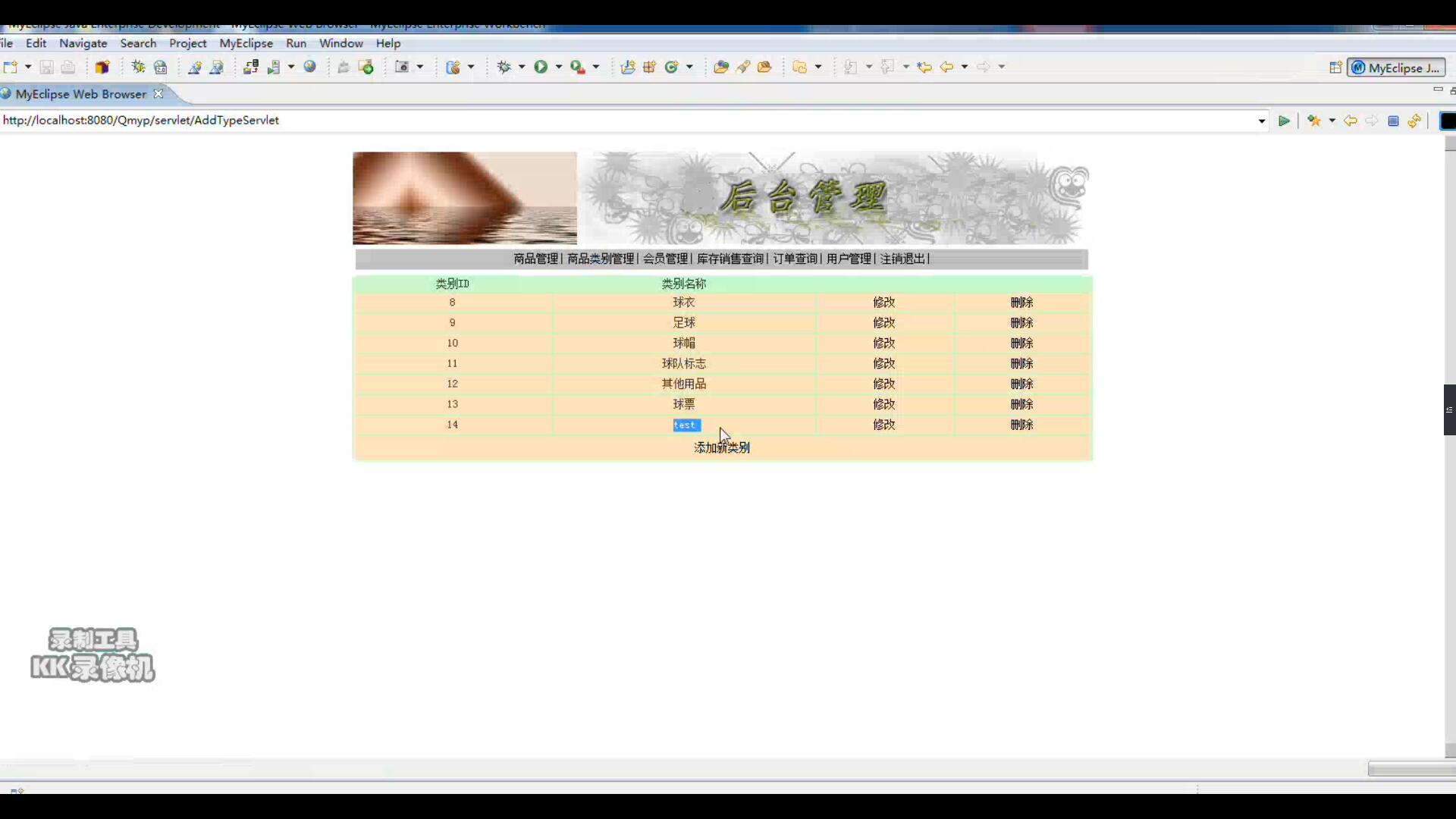Image resolution: width=1456 pixels, height=819 pixels.
Task: Click the MyEclipse J... perspective button
Action: point(1397,67)
